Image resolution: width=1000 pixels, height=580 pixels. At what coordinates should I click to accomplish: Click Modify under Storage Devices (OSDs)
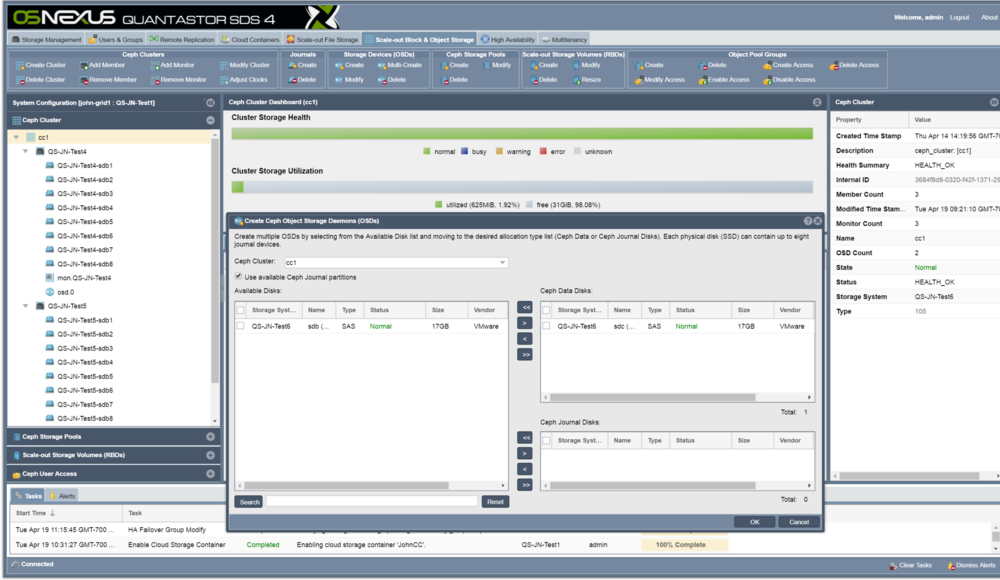click(x=349, y=80)
